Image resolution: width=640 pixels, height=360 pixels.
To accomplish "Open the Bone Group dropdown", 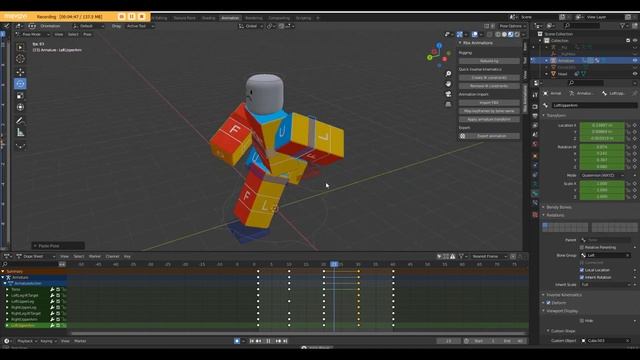I will [x=605, y=255].
